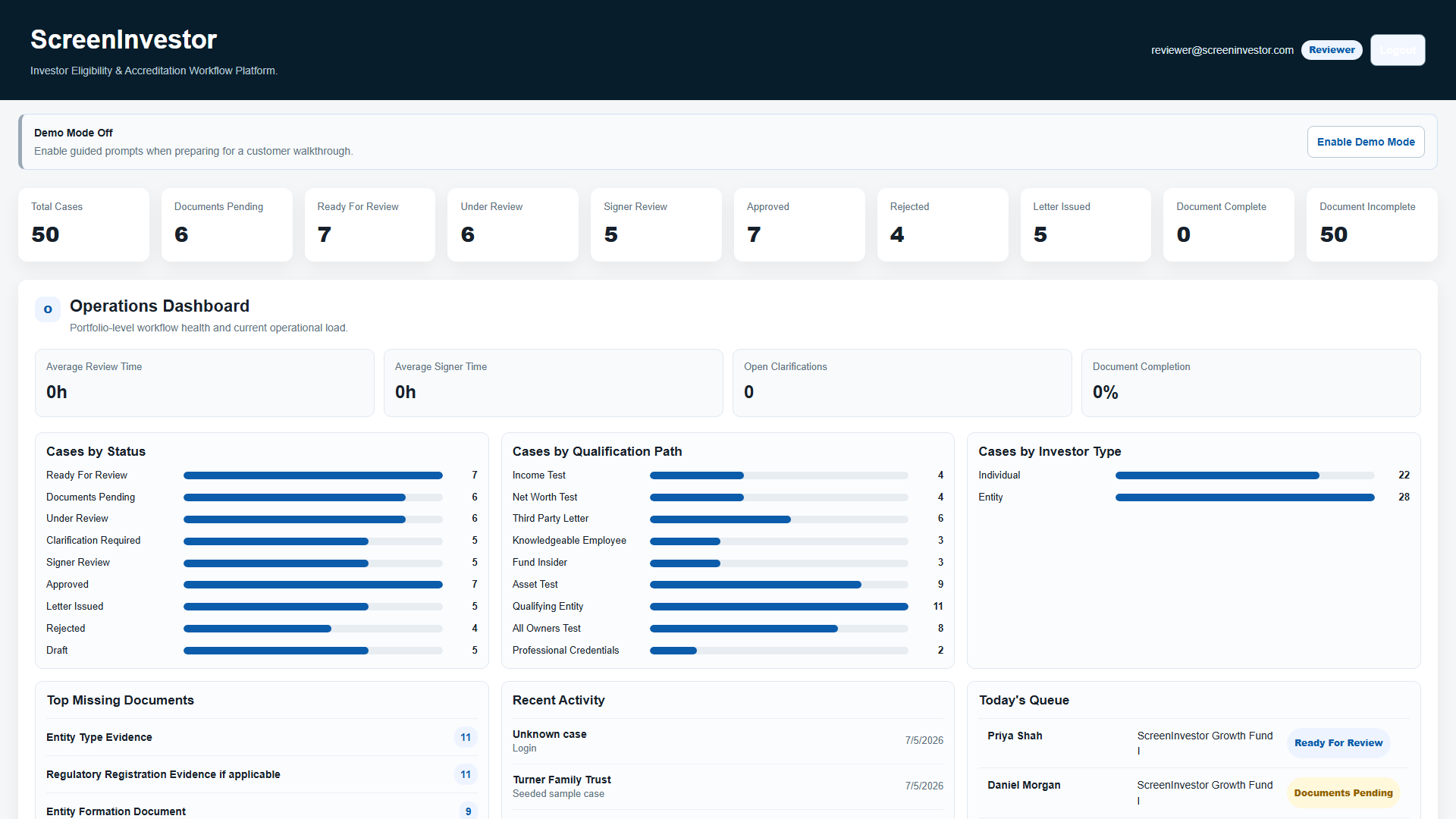The image size is (1456, 819).
Task: Click the Operations Dashboard 'O' icon
Action: pyautogui.click(x=48, y=309)
